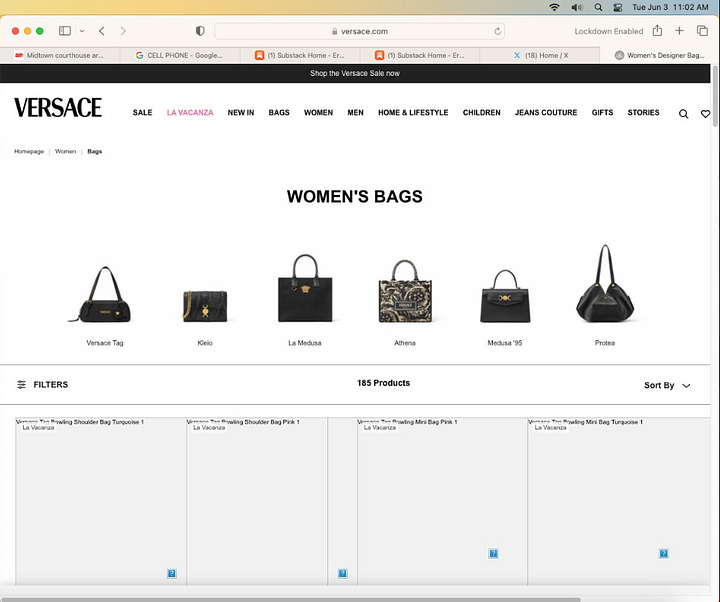
Task: Open the CHILDREN menu
Action: pyautogui.click(x=481, y=113)
